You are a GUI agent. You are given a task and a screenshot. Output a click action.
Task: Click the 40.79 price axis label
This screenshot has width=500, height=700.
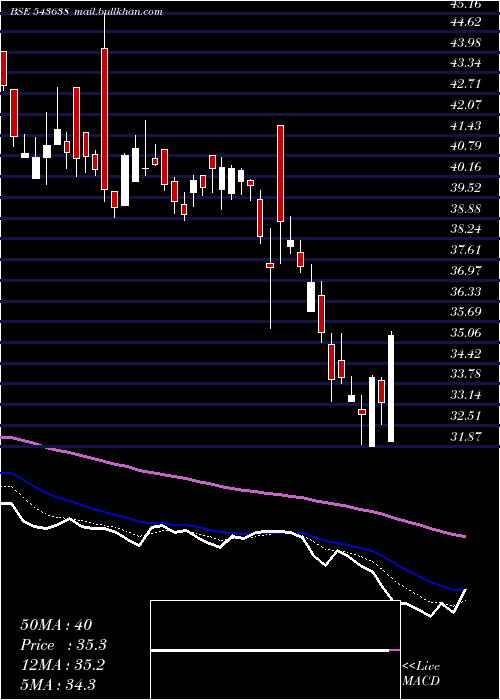pyautogui.click(x=466, y=146)
